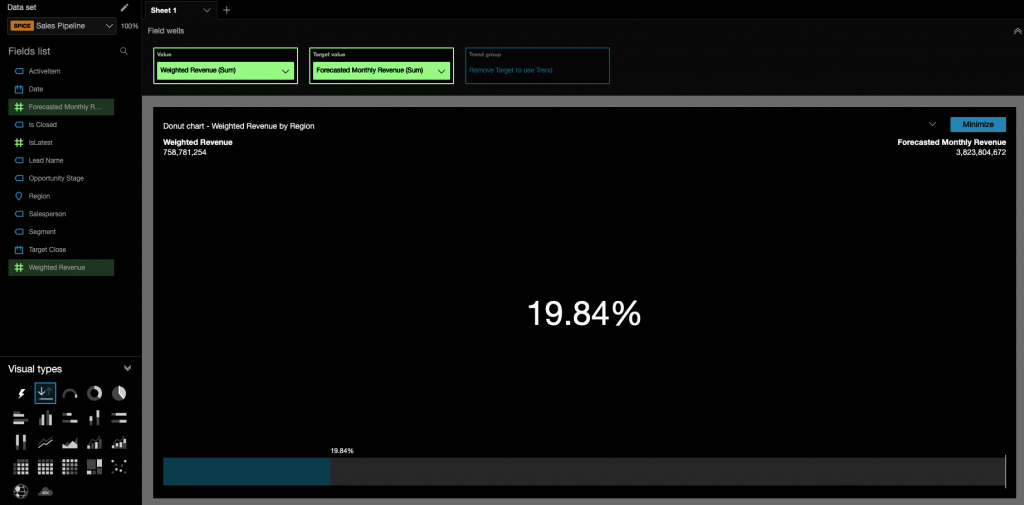This screenshot has width=1024, height=505.
Task: Select the AutoGraph lightning bolt visual type
Action: coord(21,394)
